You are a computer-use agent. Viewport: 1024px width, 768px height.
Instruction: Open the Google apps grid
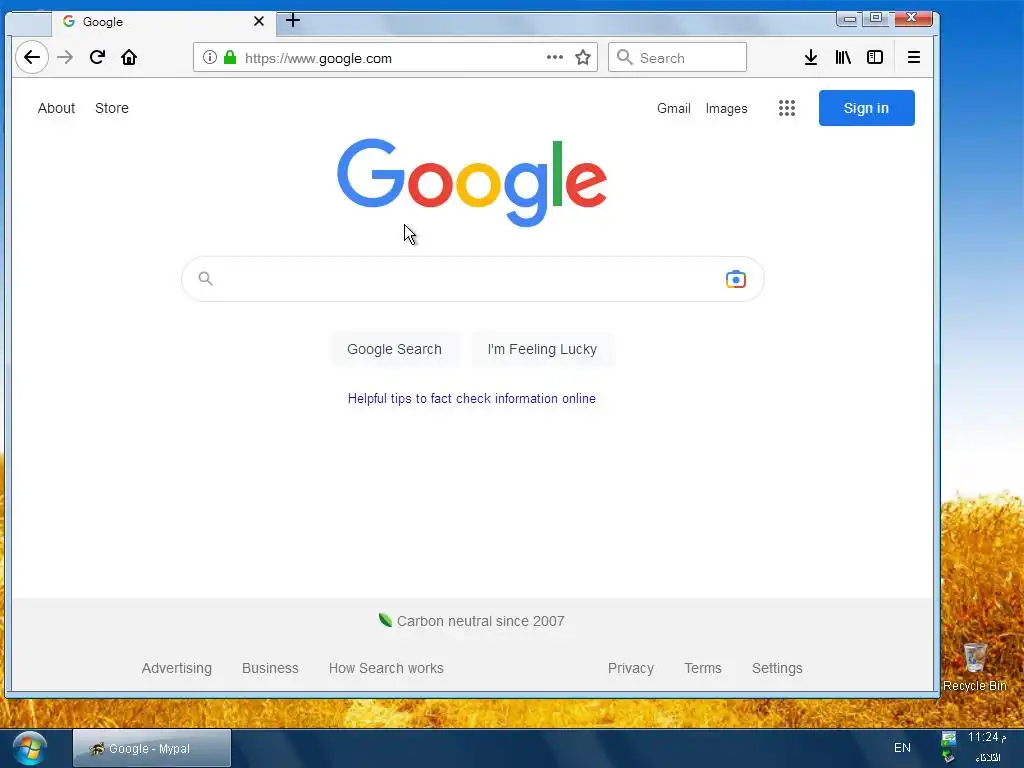[x=787, y=108]
